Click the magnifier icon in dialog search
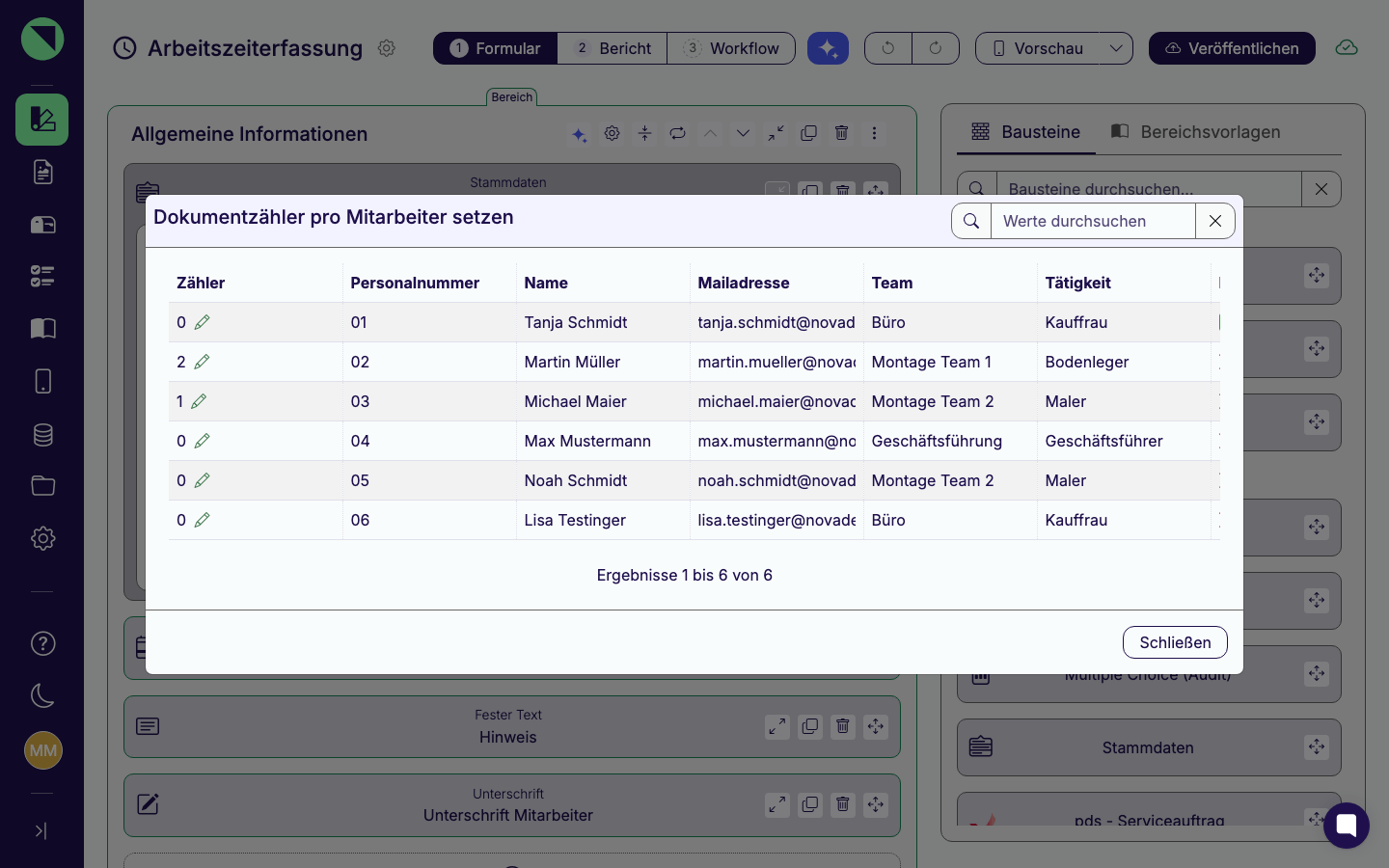Viewport: 1389px width, 868px height. (x=971, y=221)
